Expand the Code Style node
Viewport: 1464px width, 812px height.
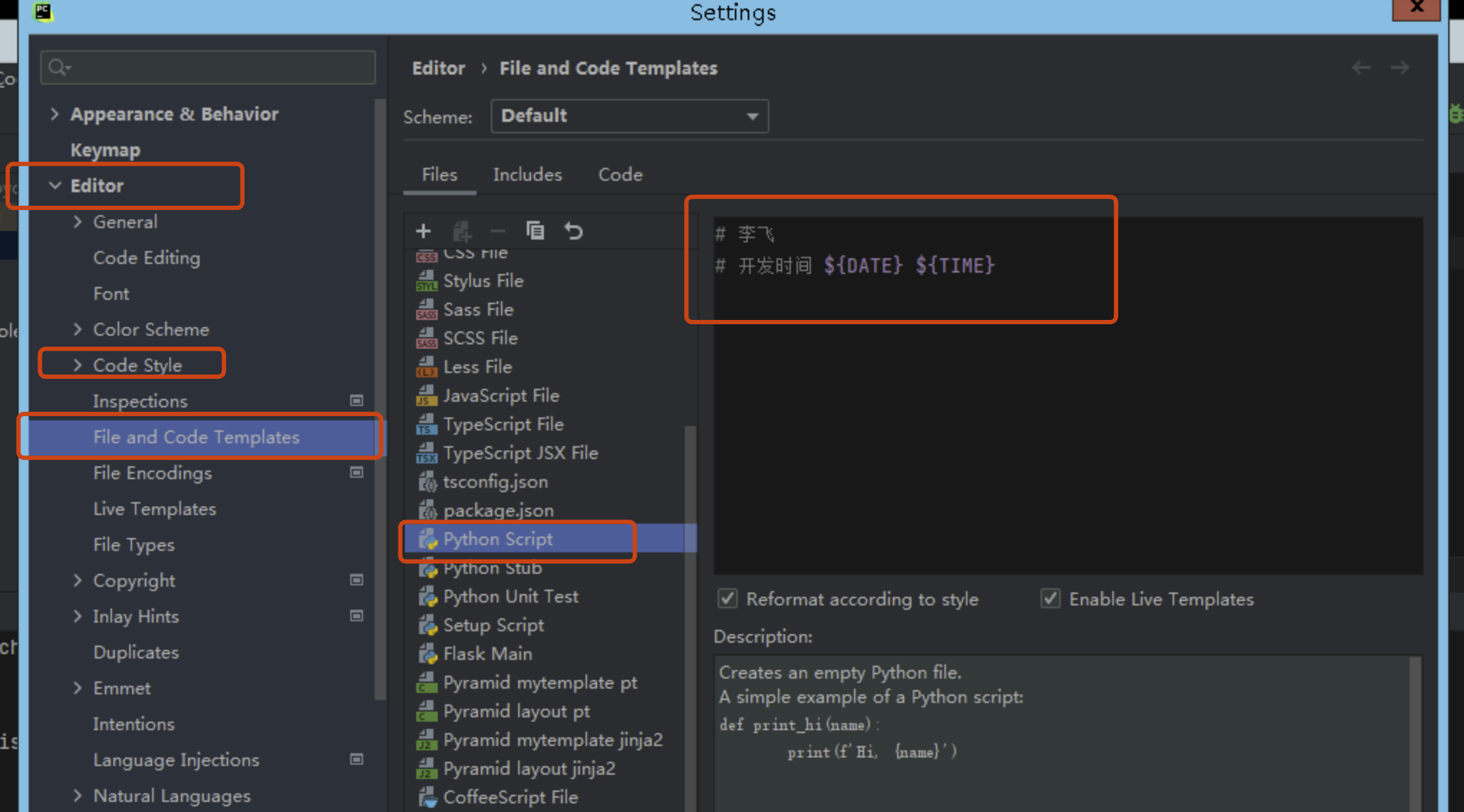tap(78, 365)
